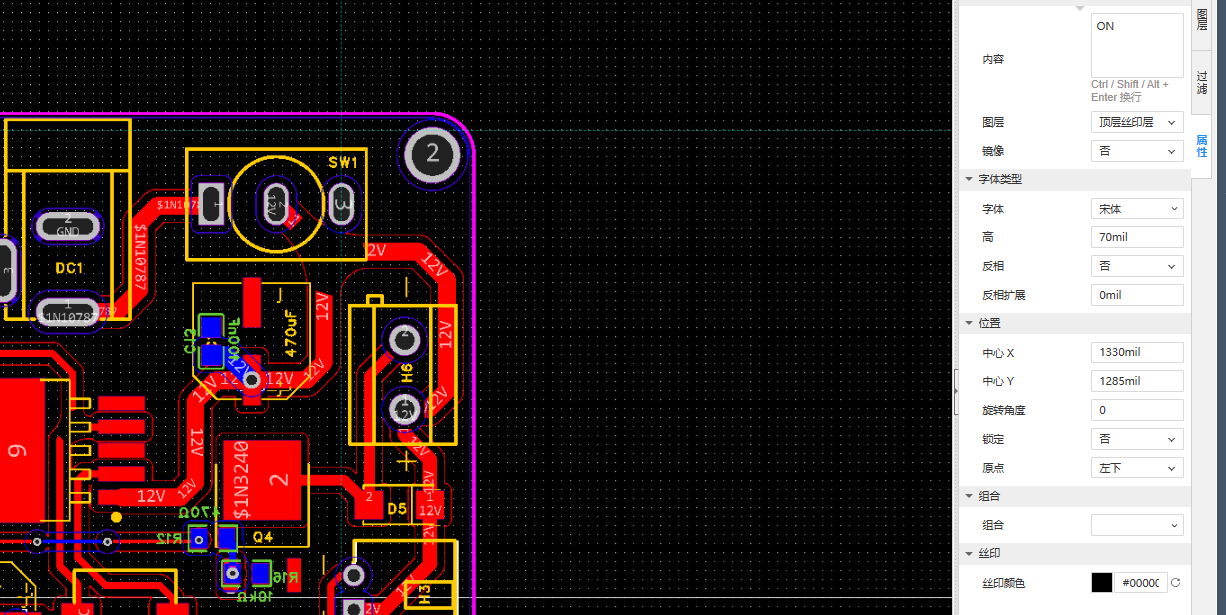Open the 图层 layer dropdown showing 顶层丝印层

point(1137,122)
